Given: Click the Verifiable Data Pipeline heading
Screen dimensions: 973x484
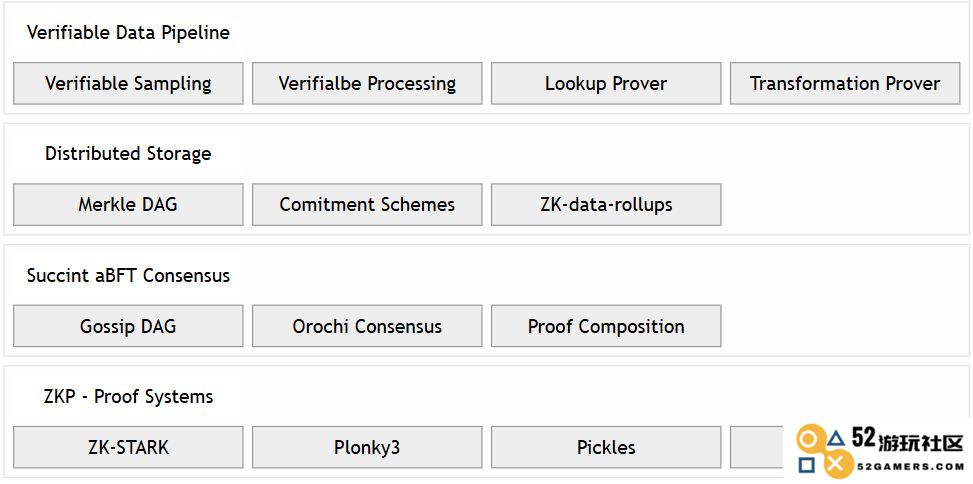Looking at the screenshot, I should pyautogui.click(x=128, y=32).
